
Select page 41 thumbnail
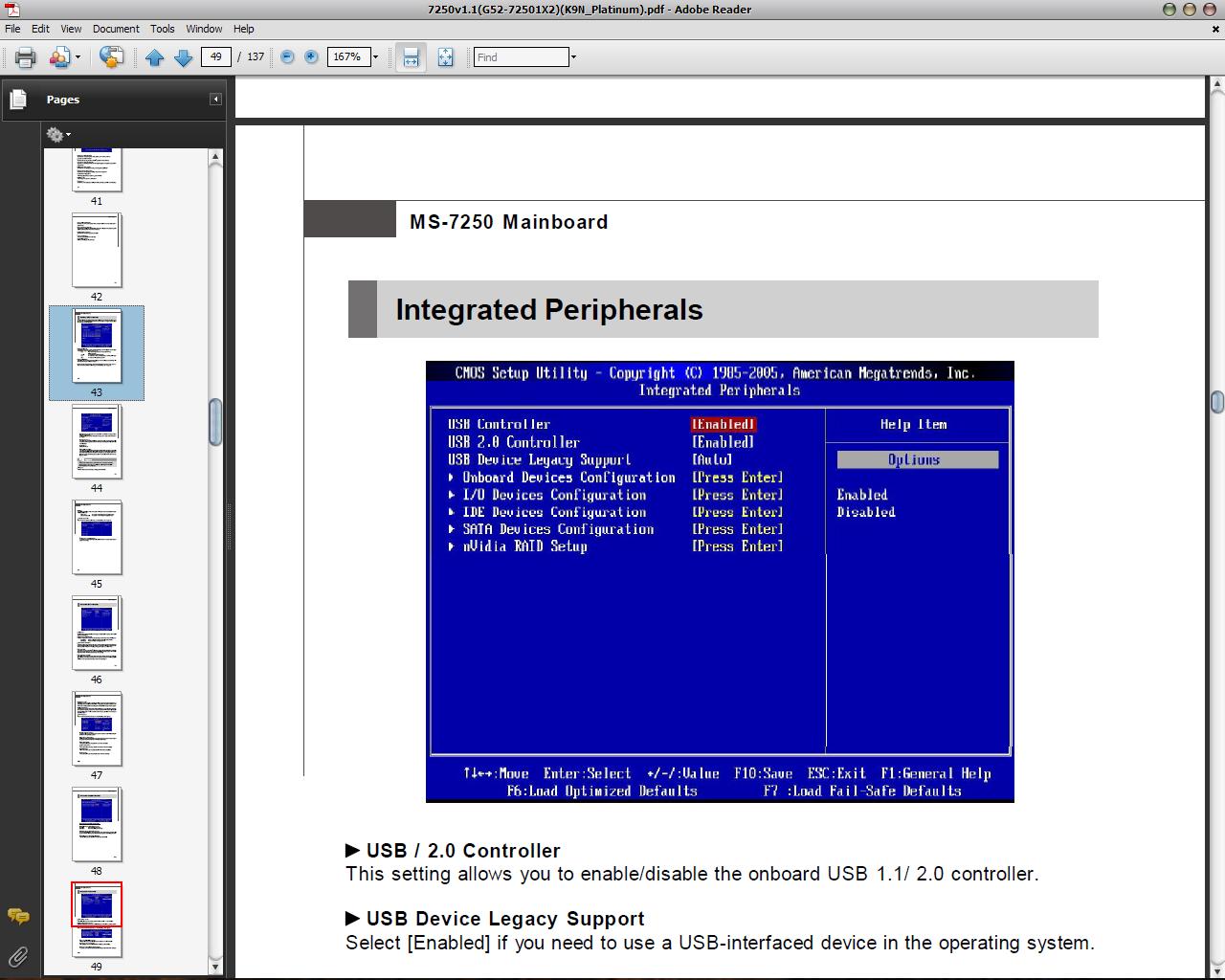[97, 170]
